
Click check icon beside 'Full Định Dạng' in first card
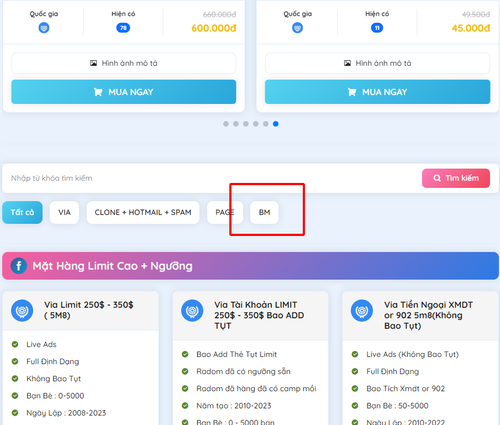click(x=15, y=361)
